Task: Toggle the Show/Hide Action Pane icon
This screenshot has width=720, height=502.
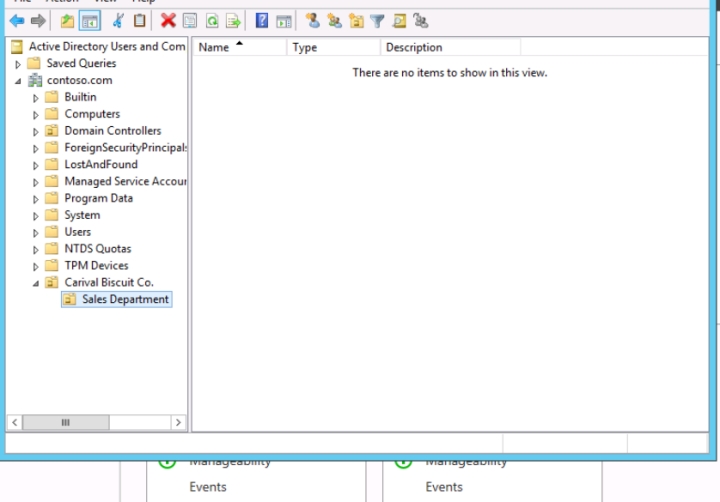Action: (x=284, y=21)
